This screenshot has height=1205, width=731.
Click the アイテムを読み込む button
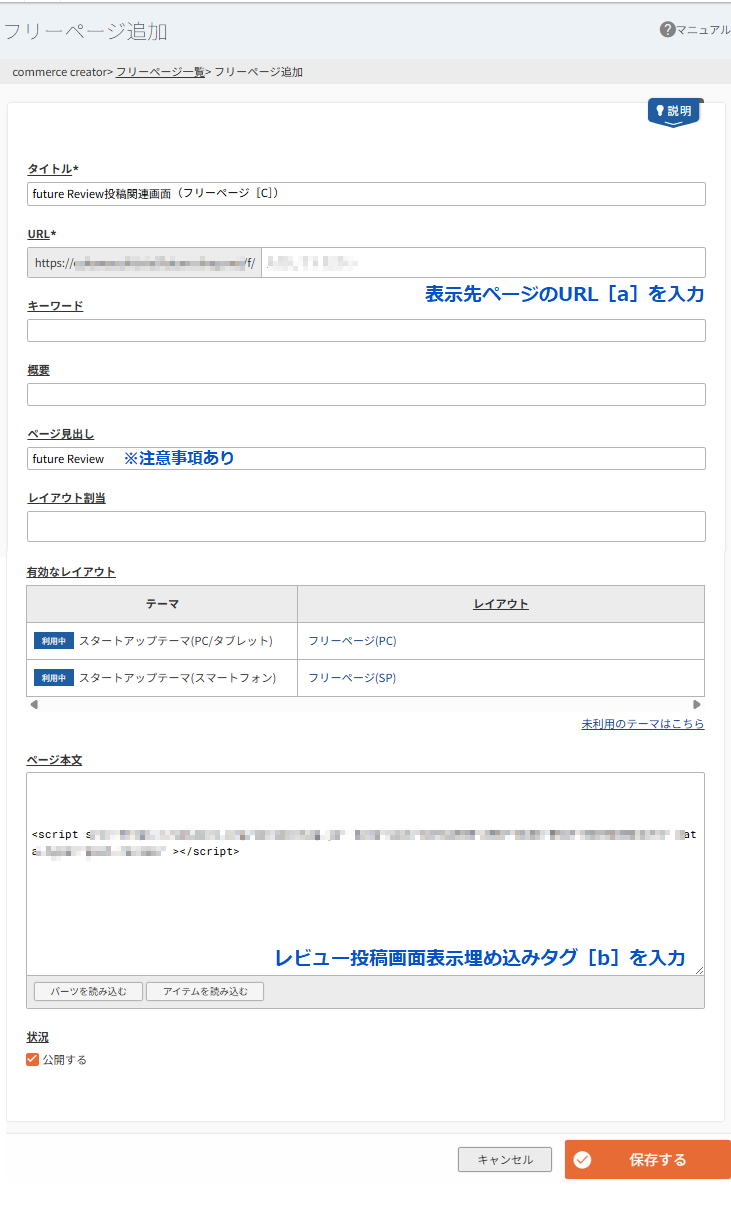tap(205, 992)
